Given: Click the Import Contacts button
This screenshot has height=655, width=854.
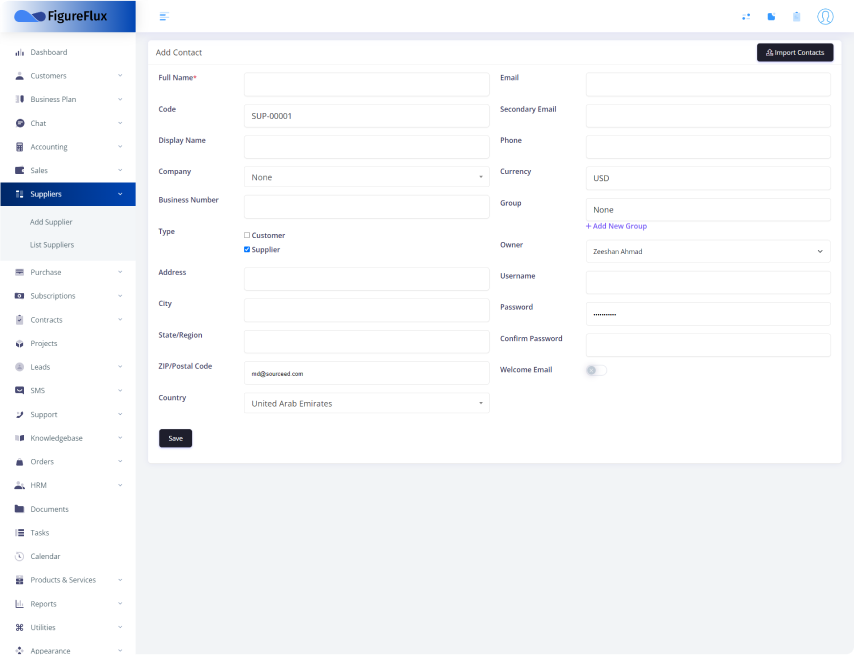Looking at the screenshot, I should pyautogui.click(x=794, y=52).
